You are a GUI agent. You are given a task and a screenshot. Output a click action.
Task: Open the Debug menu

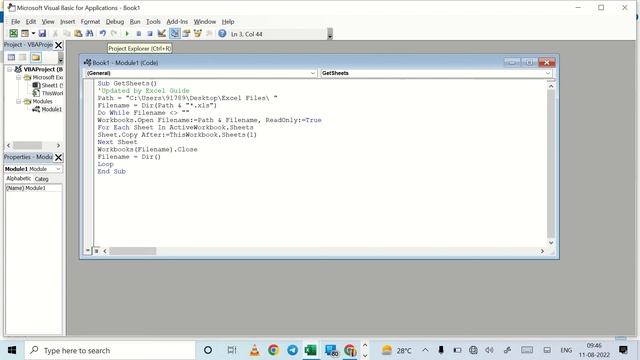click(x=115, y=22)
